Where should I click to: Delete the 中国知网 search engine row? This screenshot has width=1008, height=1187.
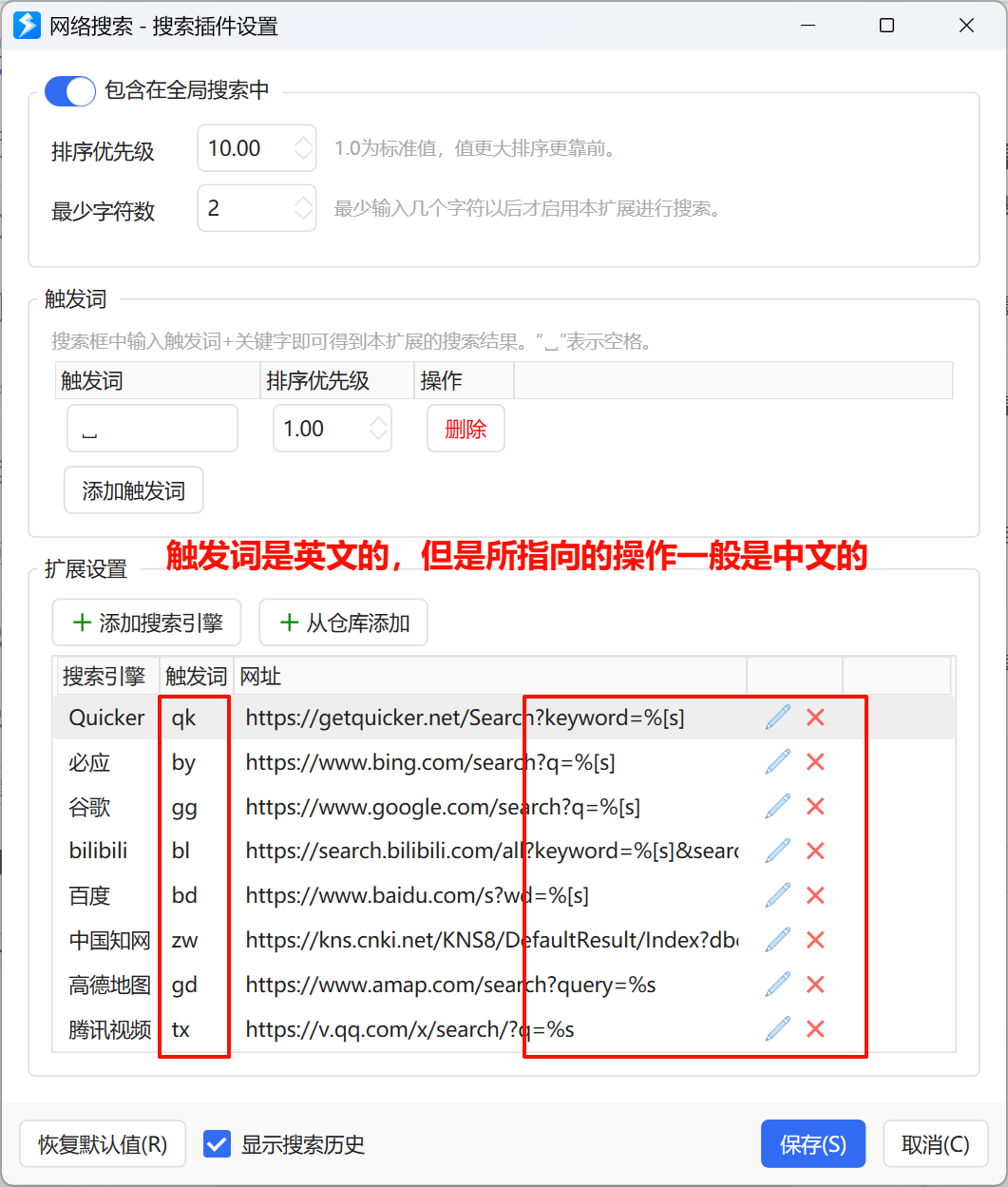tap(815, 940)
